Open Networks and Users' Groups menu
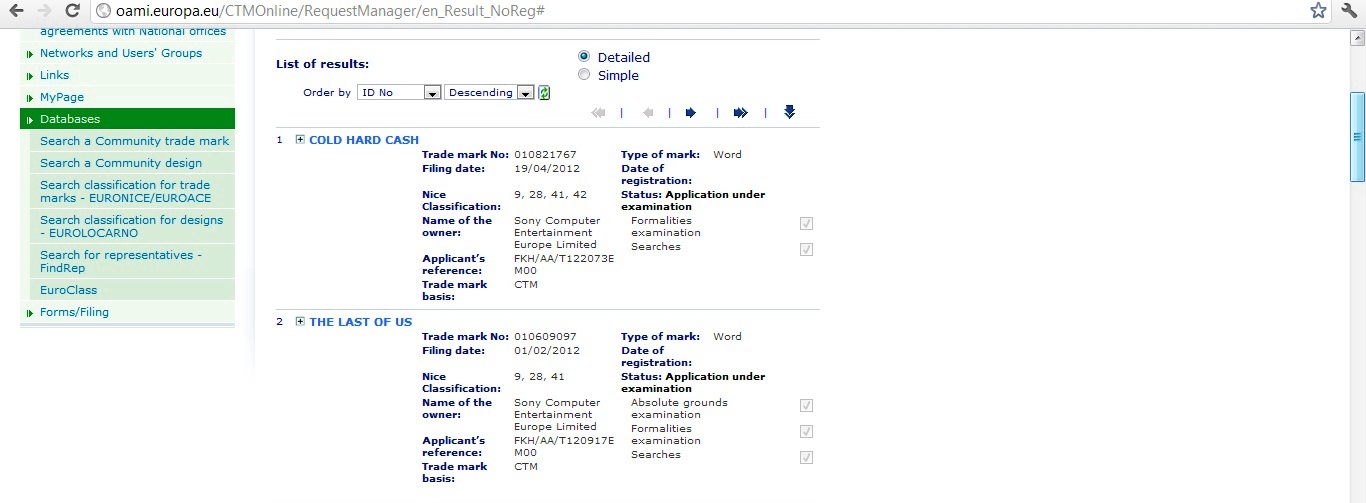 tap(121, 53)
